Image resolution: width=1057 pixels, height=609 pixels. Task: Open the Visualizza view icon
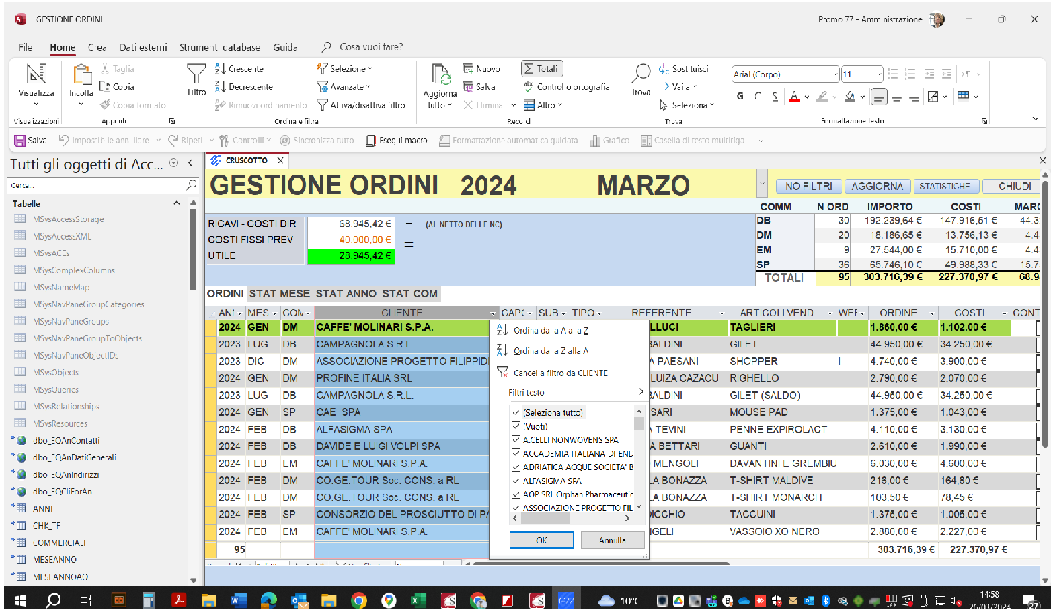pyautogui.click(x=36, y=74)
